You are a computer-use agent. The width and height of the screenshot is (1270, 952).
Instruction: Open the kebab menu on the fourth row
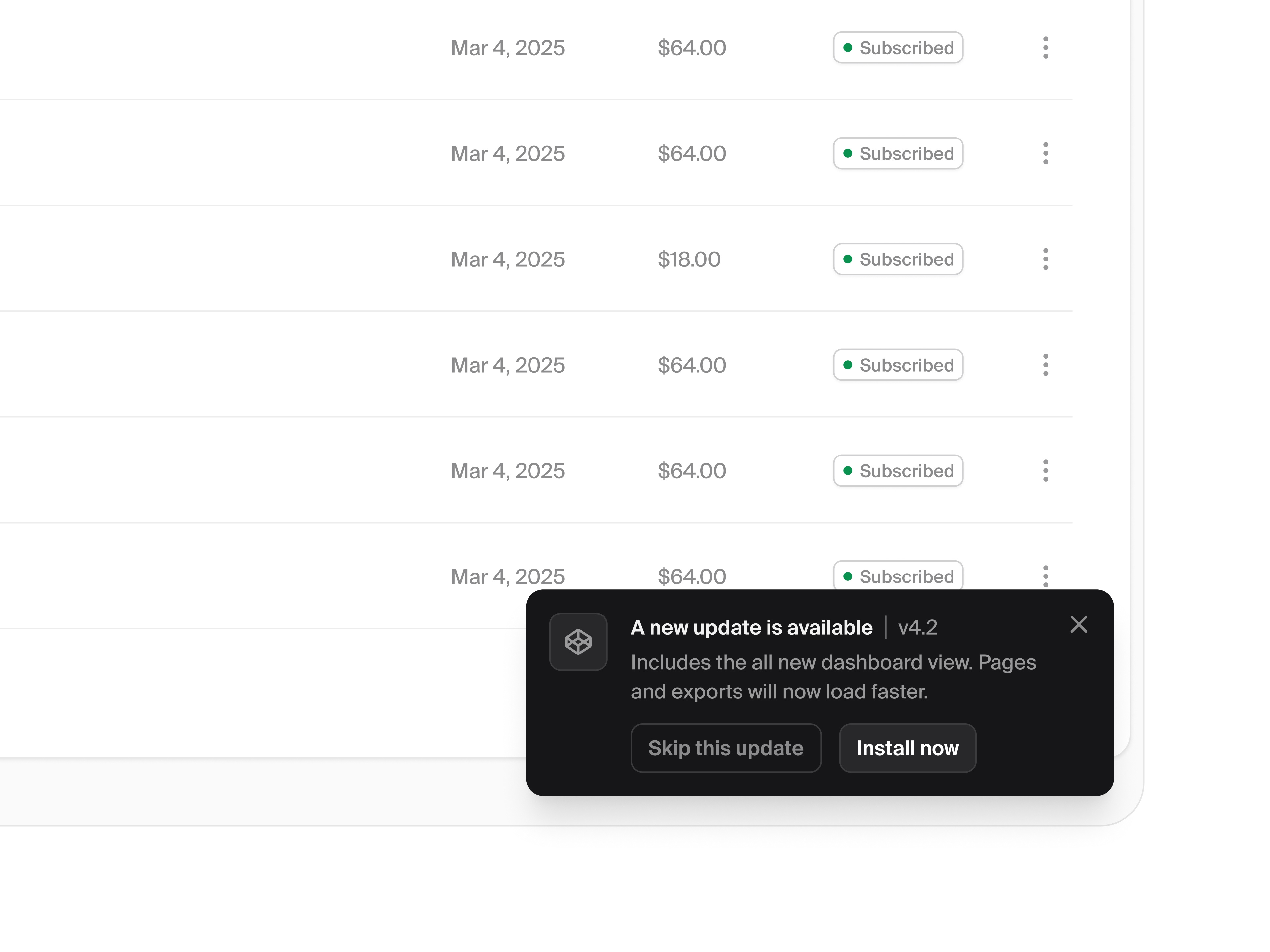point(1046,365)
